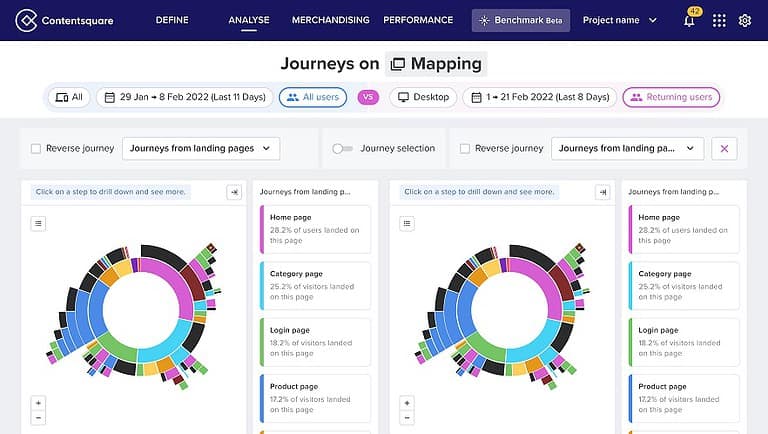Select the Category page card in right list

684,286
